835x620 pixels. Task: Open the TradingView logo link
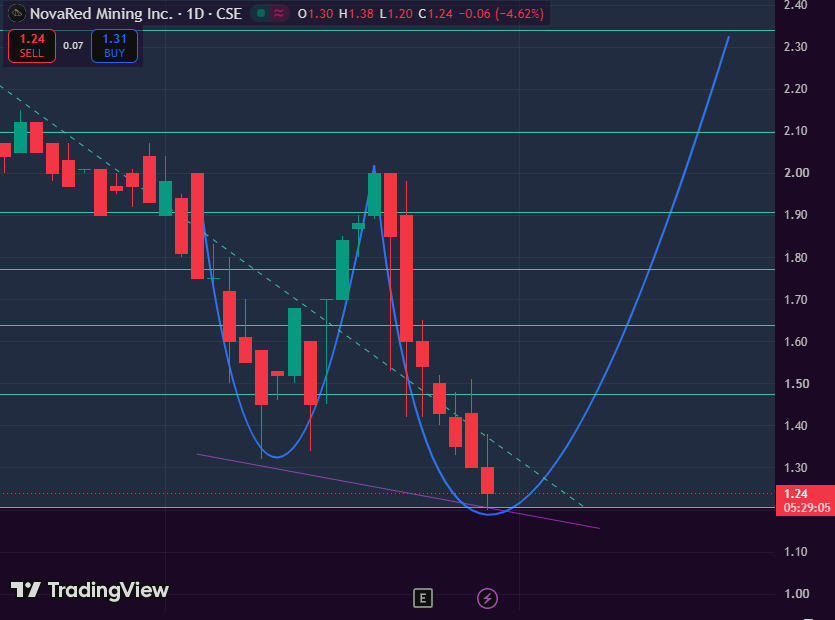[89, 590]
